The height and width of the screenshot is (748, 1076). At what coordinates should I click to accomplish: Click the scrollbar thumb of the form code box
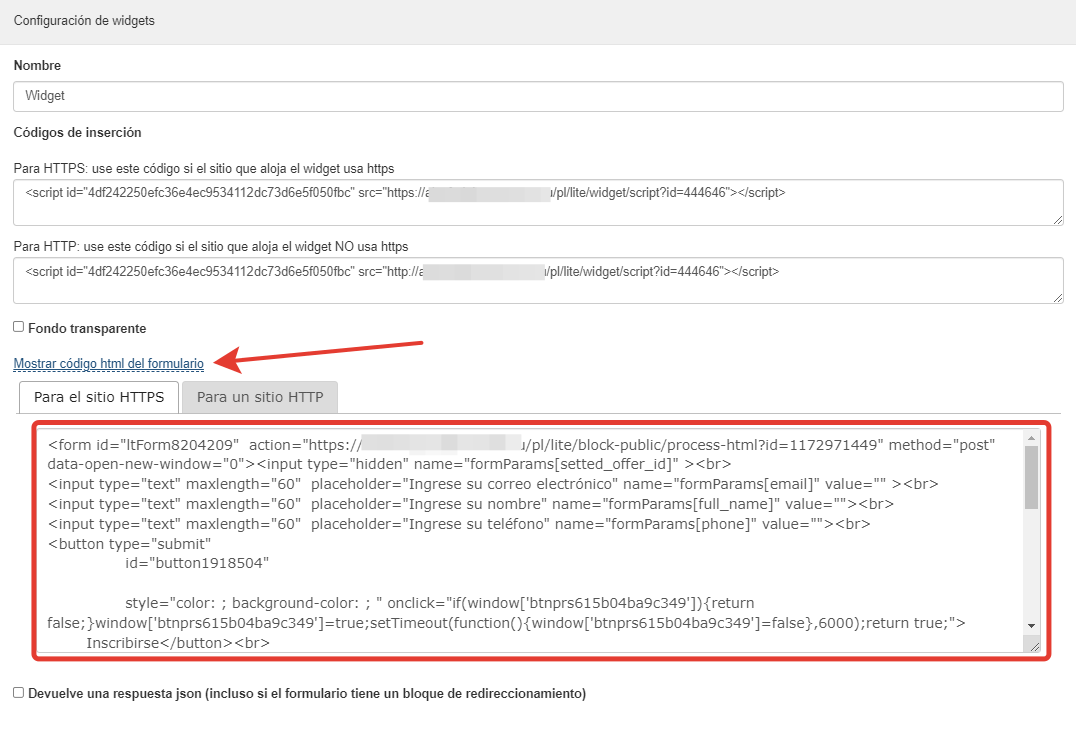(1031, 477)
